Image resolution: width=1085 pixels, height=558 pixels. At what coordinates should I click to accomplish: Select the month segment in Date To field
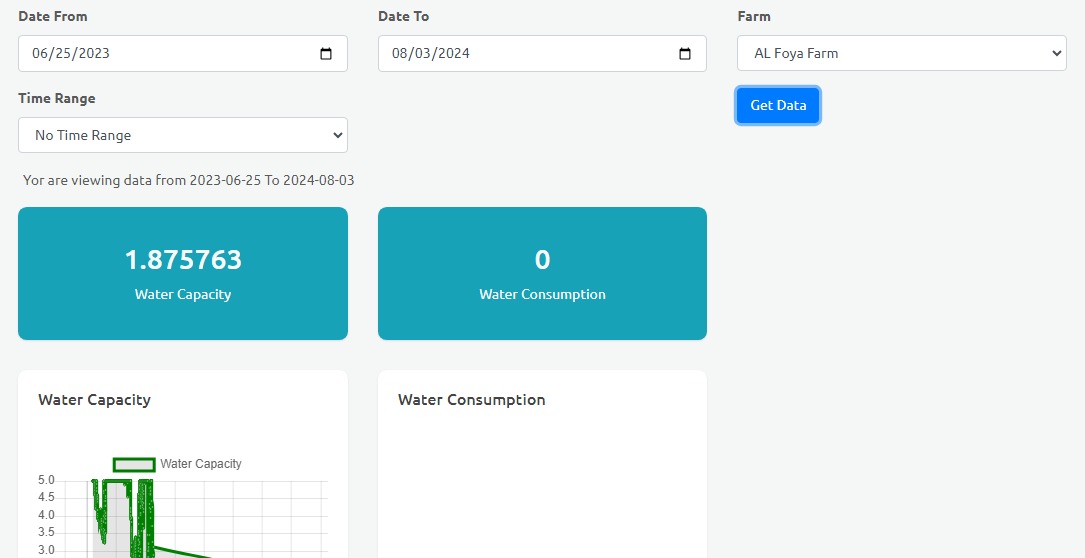[x=401, y=54]
